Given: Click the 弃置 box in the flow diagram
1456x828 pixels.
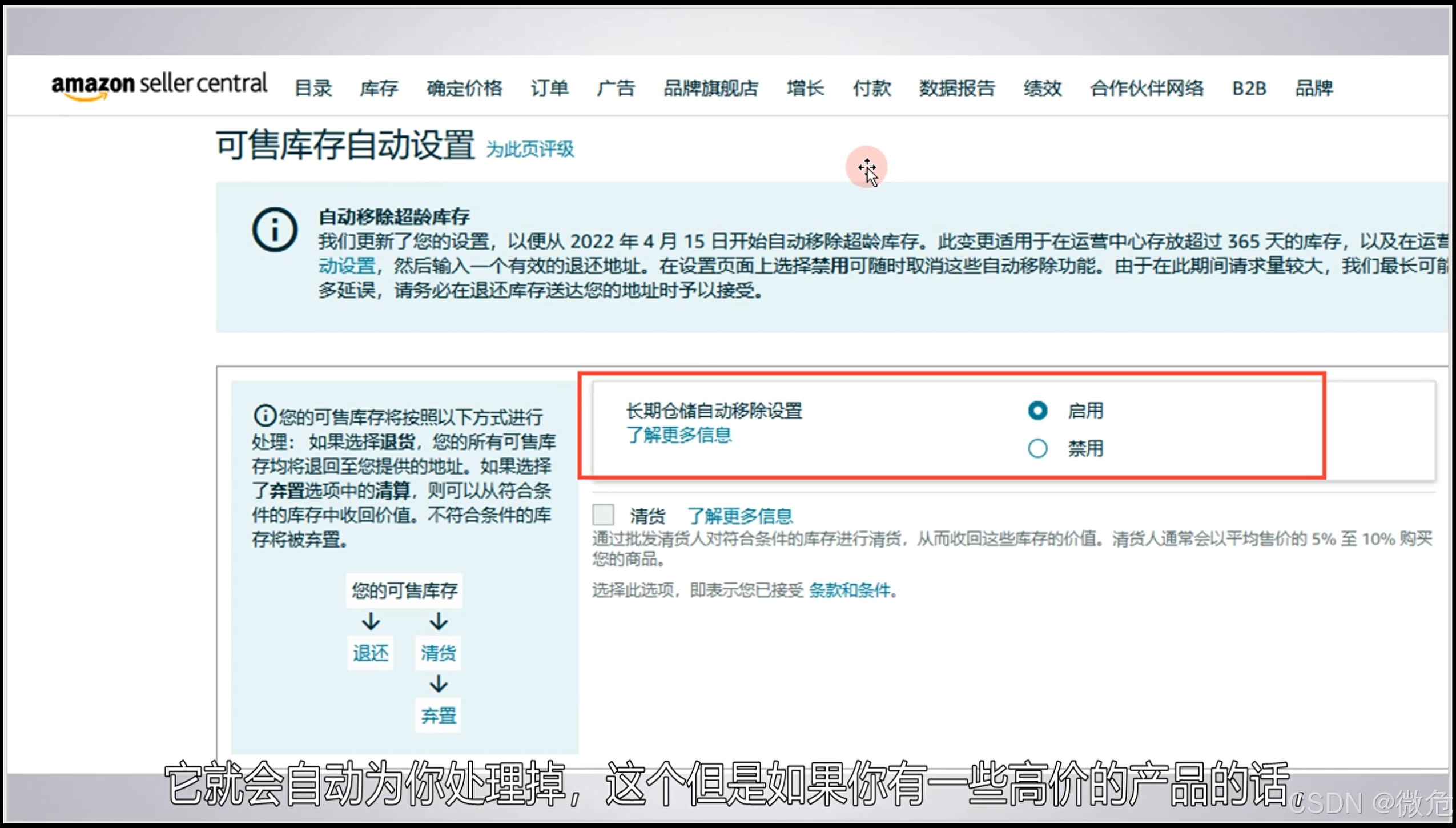Looking at the screenshot, I should (x=438, y=715).
